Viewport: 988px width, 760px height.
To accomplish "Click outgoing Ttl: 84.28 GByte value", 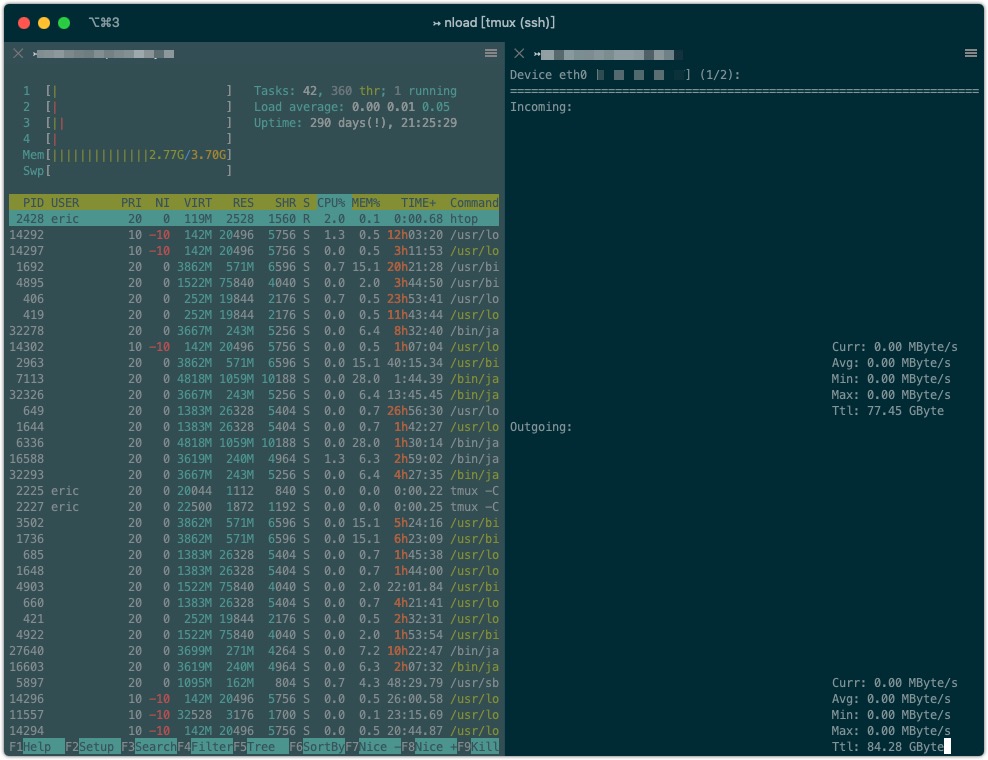I will point(888,747).
